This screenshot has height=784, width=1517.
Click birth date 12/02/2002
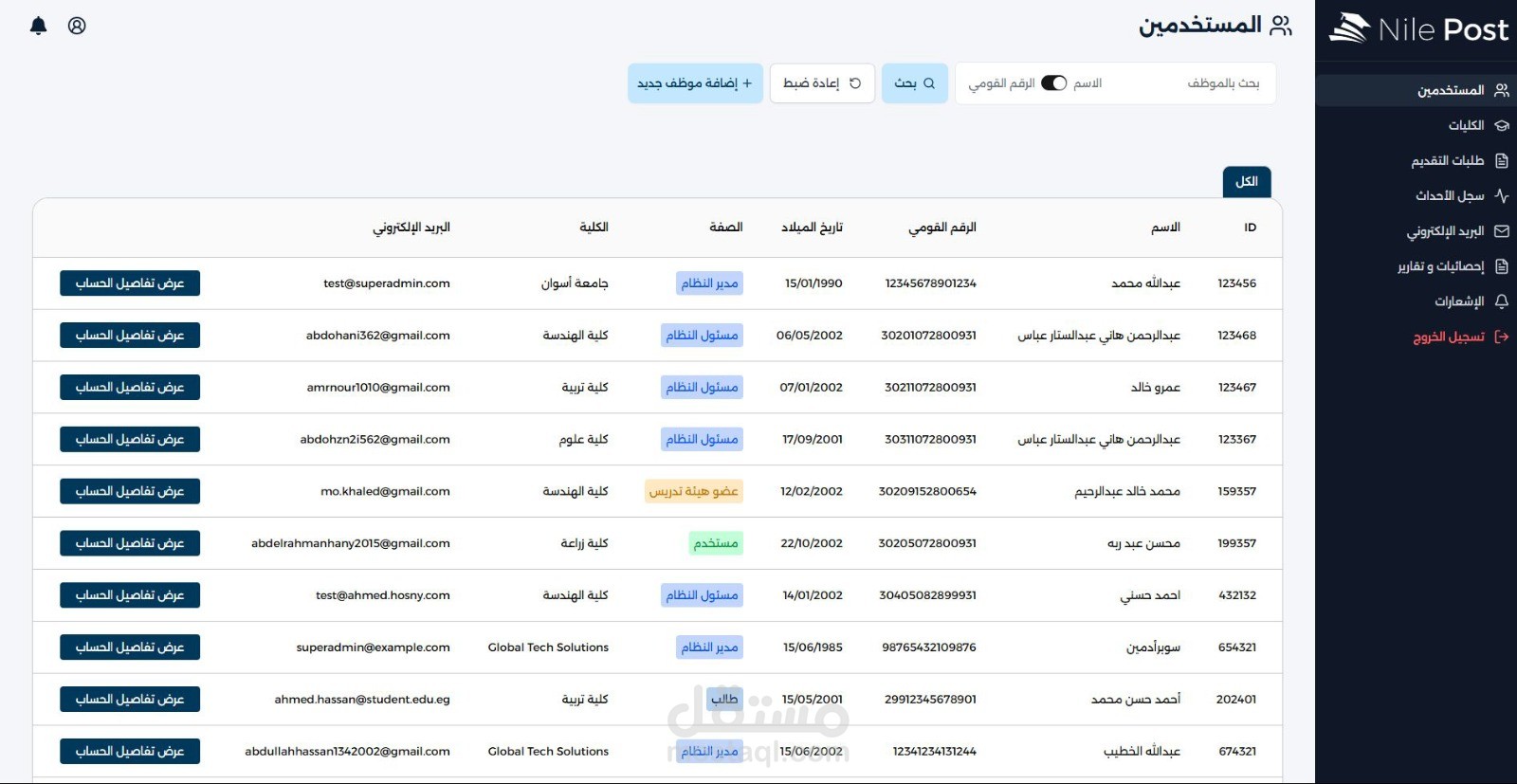pyautogui.click(x=812, y=491)
